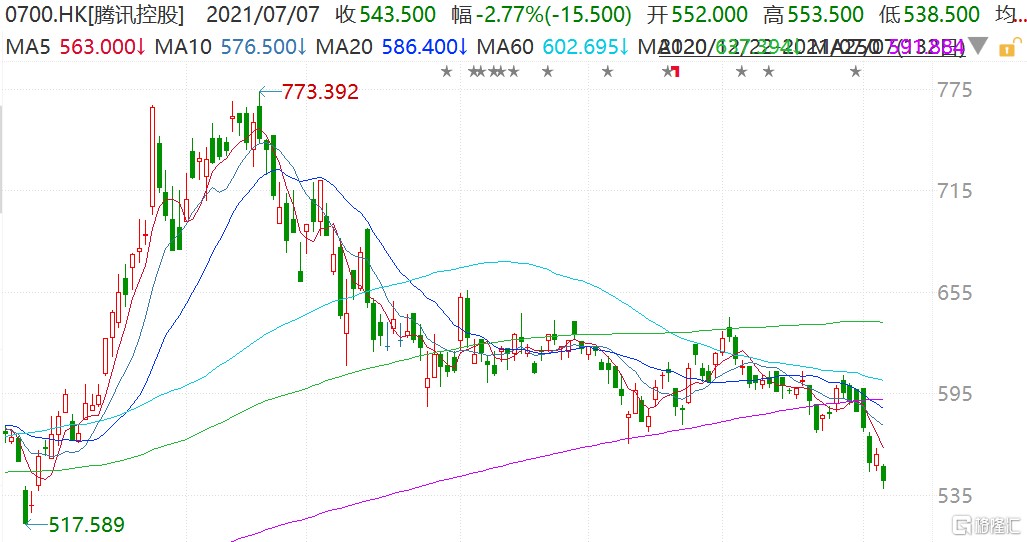Select the MA5 563.000 indicator label
1027x542 pixels.
point(76,47)
